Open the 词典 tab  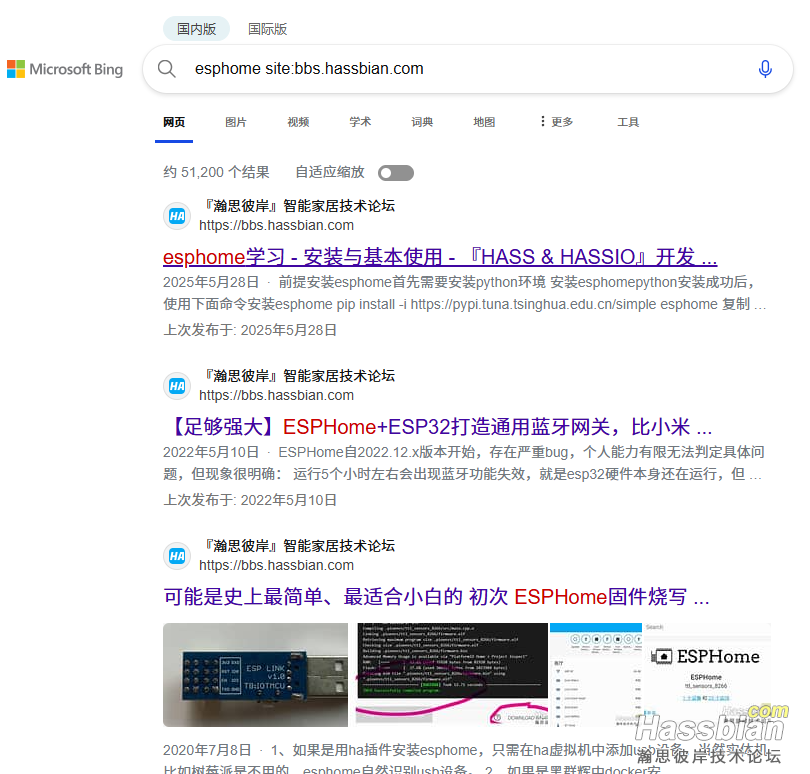click(x=422, y=122)
